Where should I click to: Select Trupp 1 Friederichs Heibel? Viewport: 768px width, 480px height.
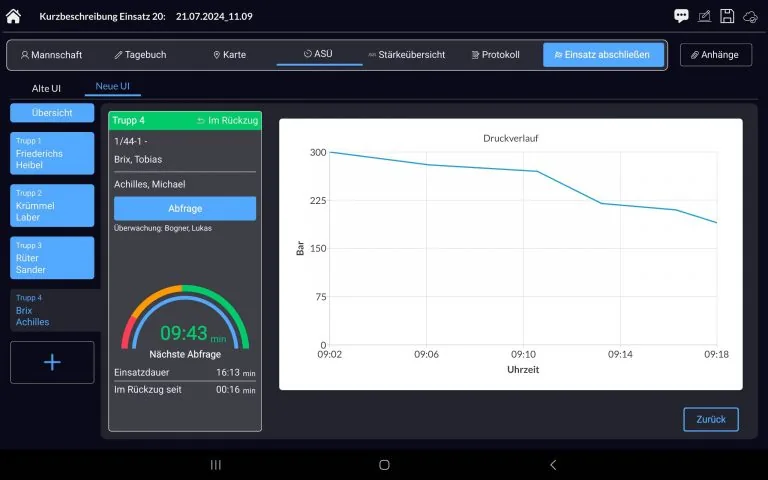coord(52,153)
